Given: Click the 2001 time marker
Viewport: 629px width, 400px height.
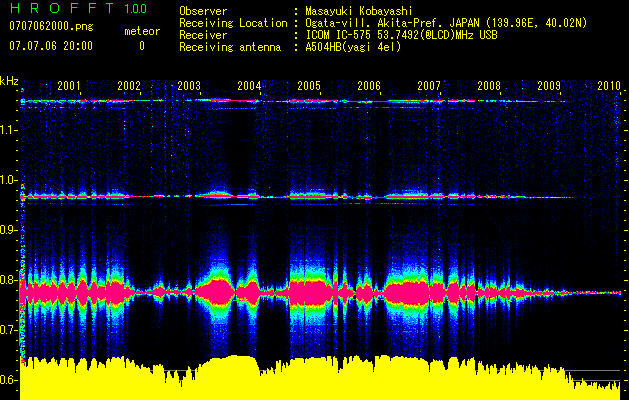Looking at the screenshot, I should pos(69,85).
